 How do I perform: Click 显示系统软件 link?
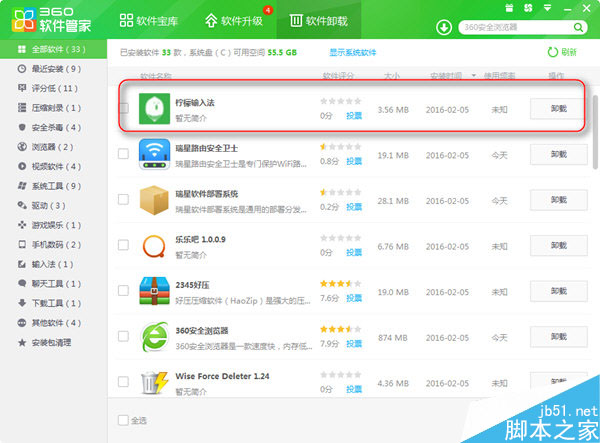(x=353, y=52)
